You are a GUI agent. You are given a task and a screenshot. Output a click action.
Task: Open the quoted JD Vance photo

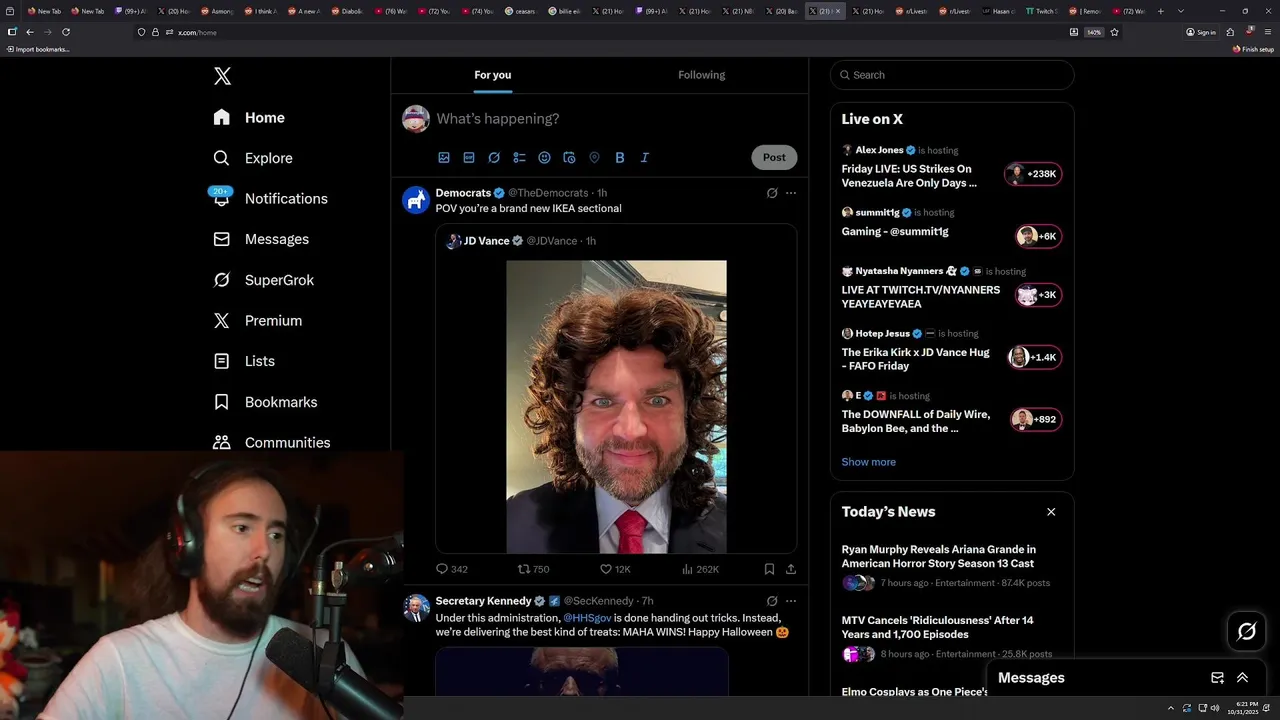pos(616,407)
